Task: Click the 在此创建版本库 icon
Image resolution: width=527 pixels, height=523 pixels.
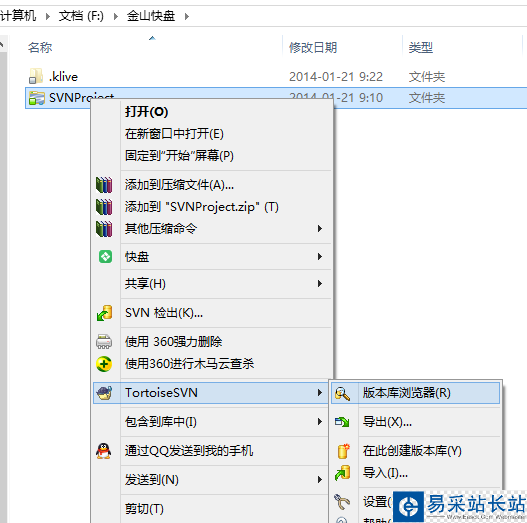Action: point(343,451)
